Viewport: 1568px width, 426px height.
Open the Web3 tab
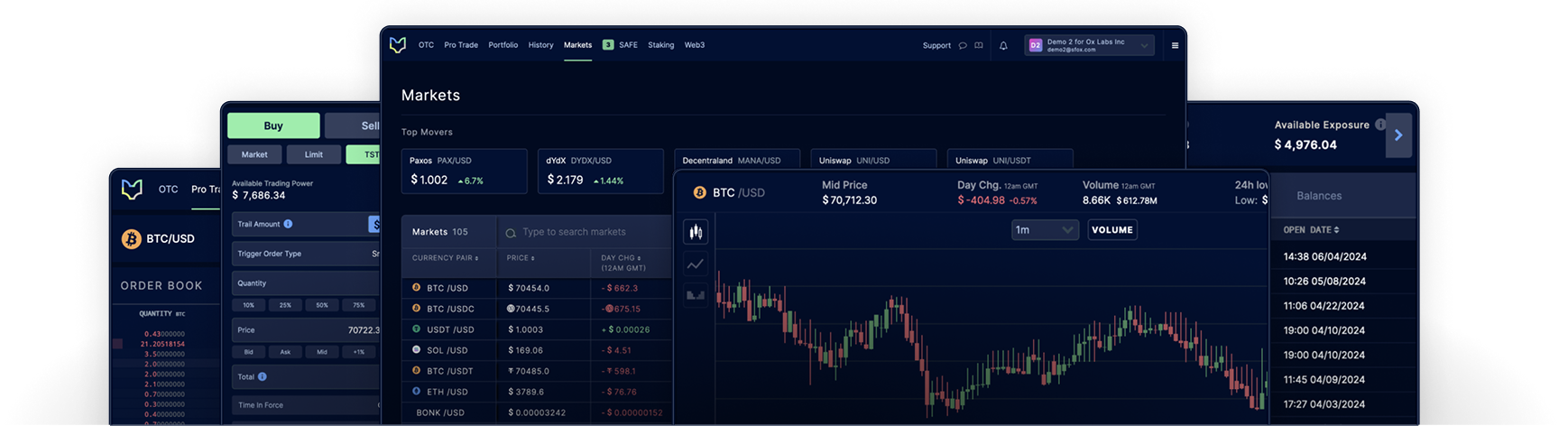coord(695,45)
